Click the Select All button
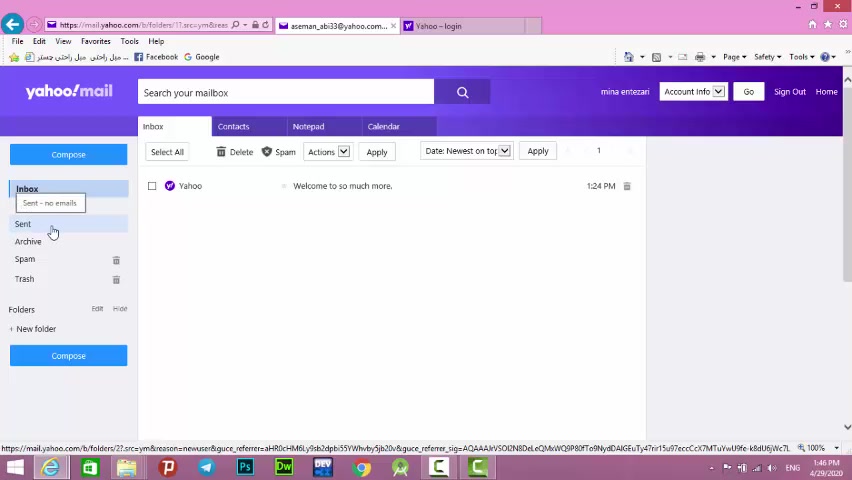 167,152
